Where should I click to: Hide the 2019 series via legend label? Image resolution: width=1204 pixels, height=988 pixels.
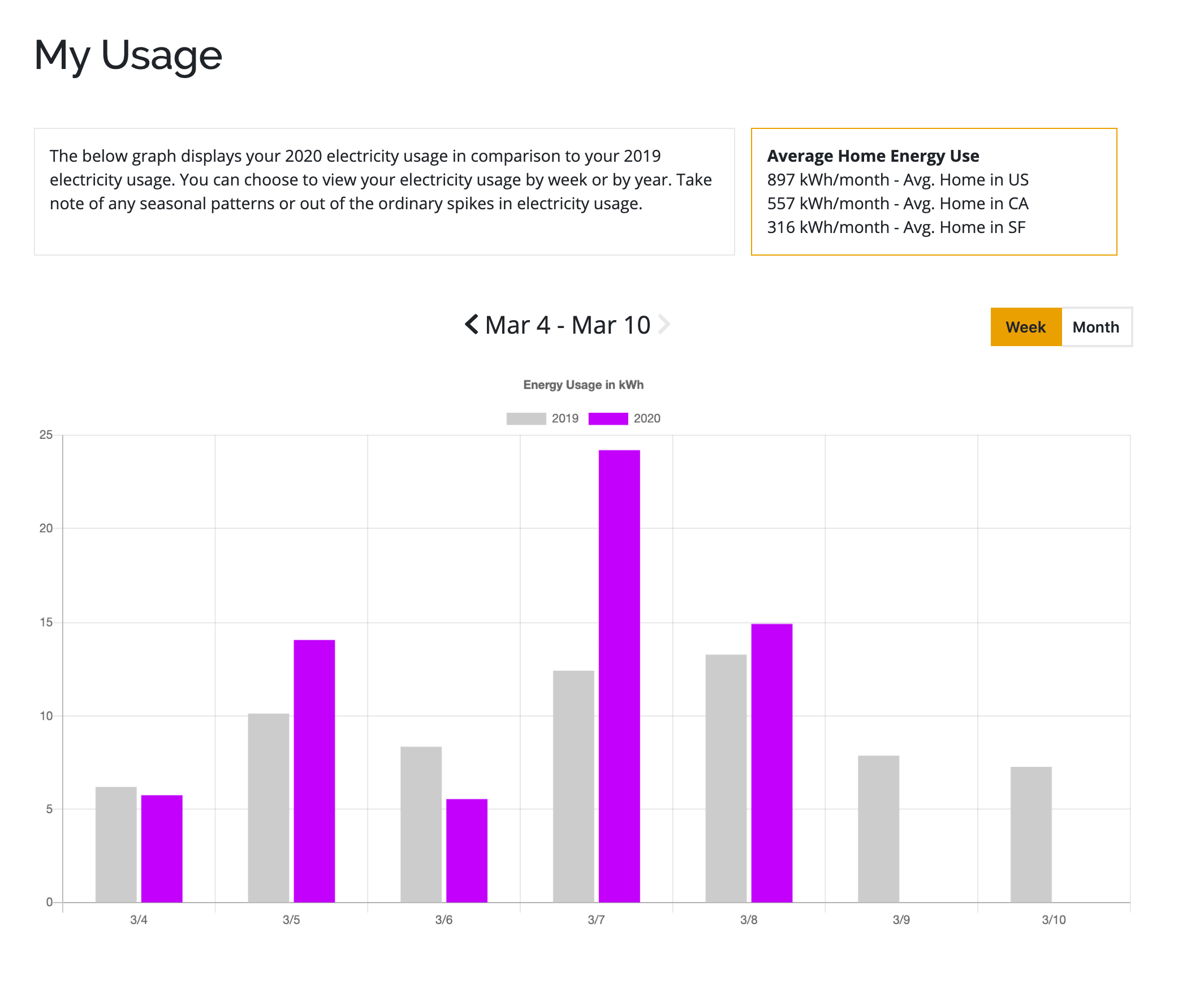click(x=564, y=419)
